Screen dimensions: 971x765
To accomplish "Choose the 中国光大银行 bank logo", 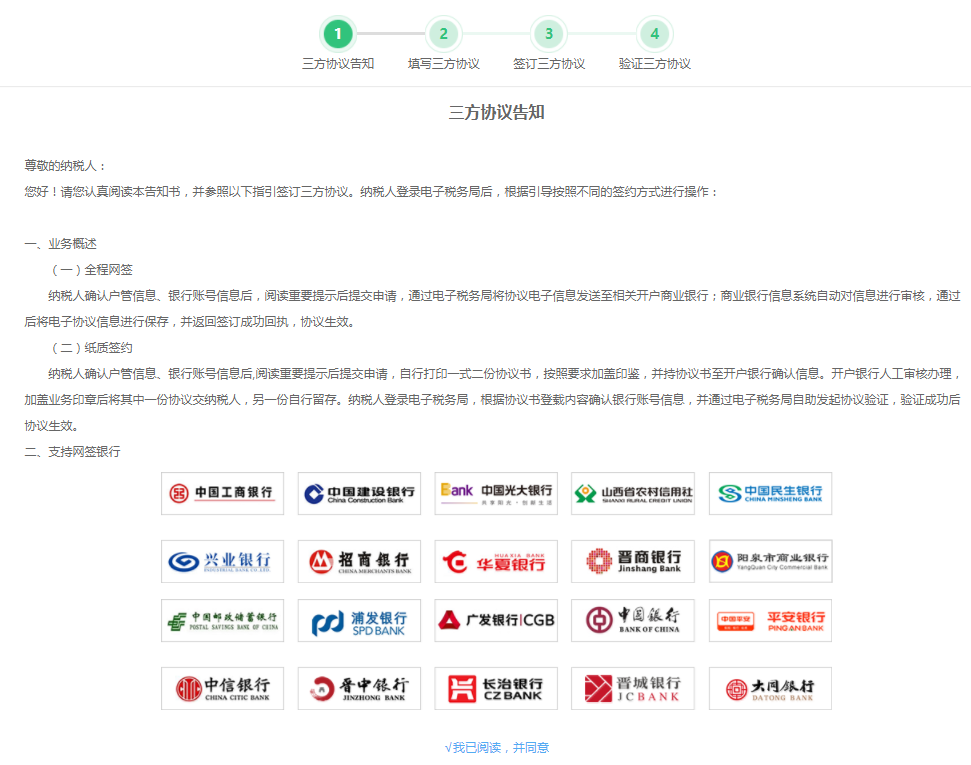I will (x=496, y=493).
